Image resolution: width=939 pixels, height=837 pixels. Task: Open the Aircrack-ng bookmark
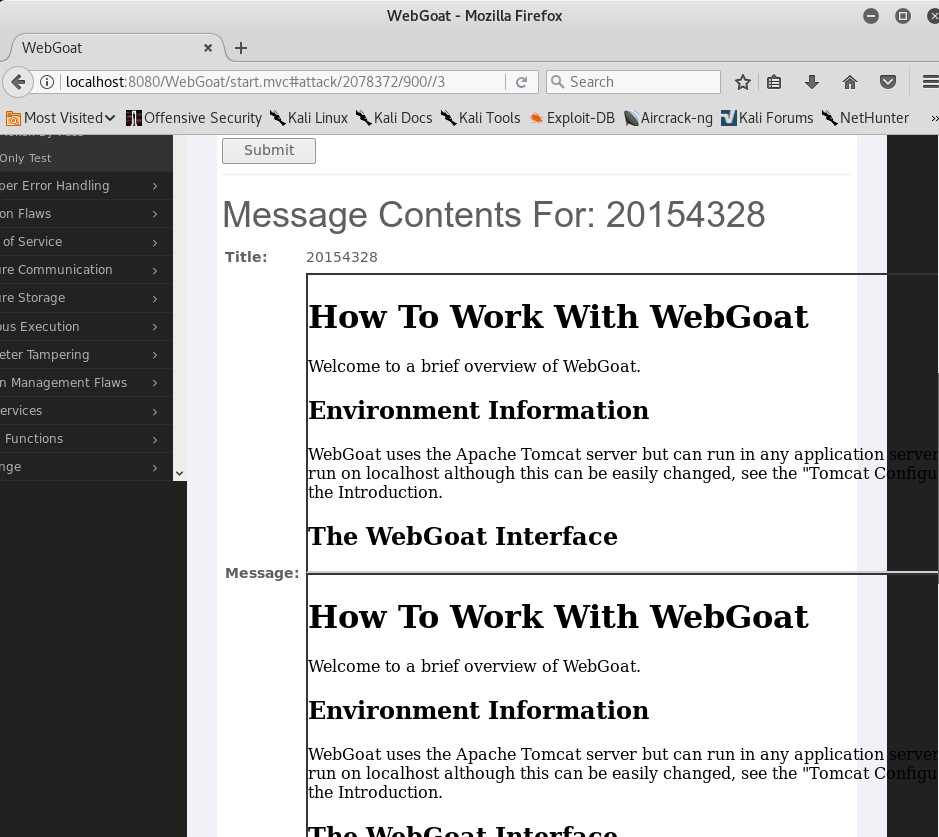coord(668,118)
